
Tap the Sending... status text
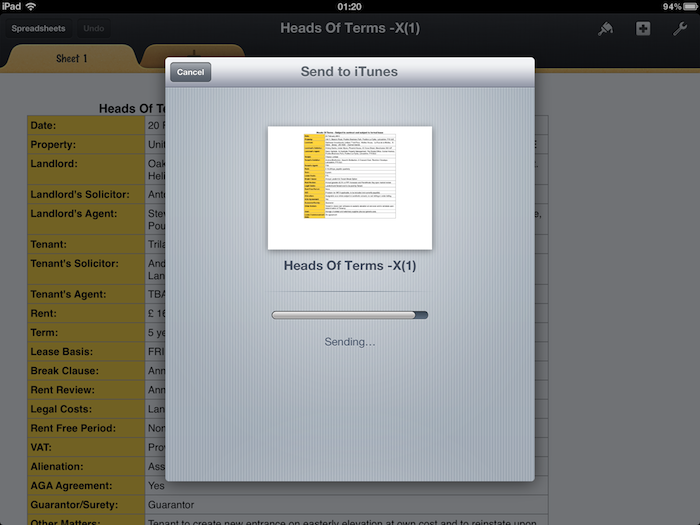click(350, 342)
